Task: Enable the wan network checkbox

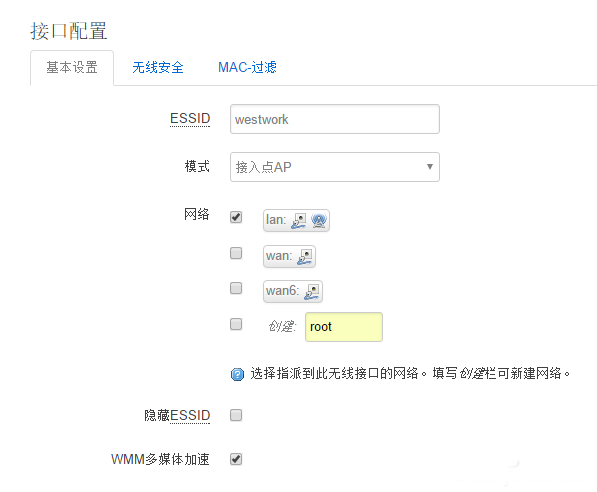Action: (236, 253)
